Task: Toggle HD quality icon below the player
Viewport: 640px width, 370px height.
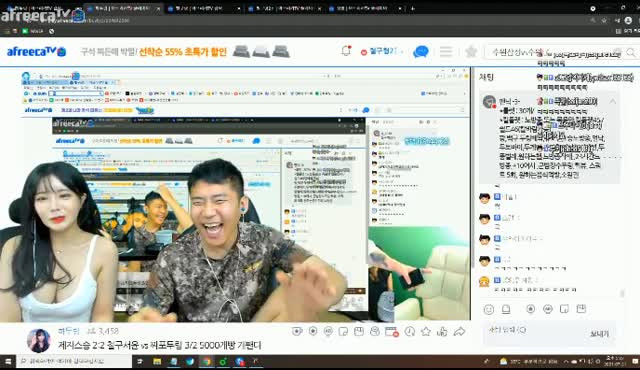Action: 328,331
